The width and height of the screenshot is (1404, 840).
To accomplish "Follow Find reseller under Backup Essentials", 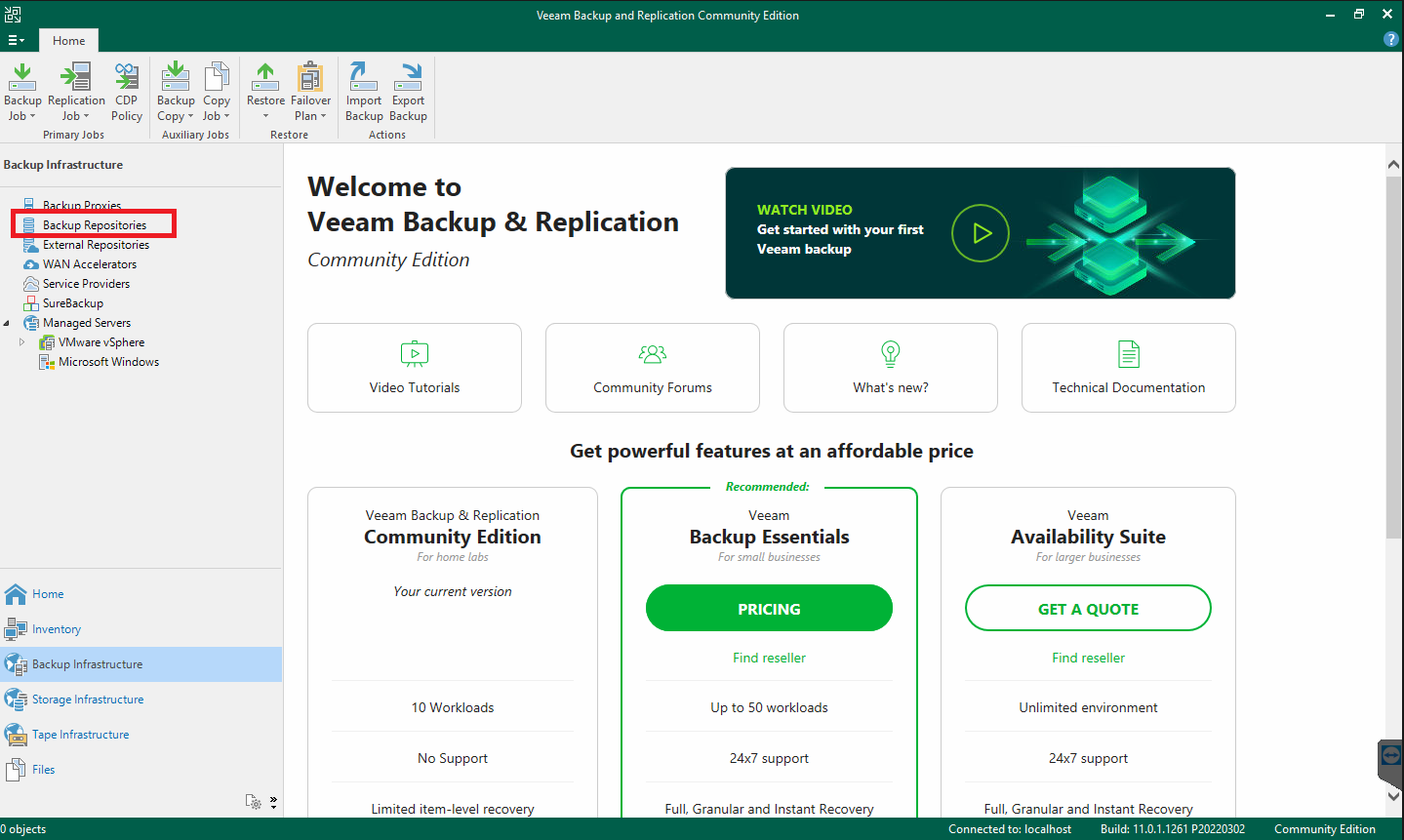I will point(769,659).
